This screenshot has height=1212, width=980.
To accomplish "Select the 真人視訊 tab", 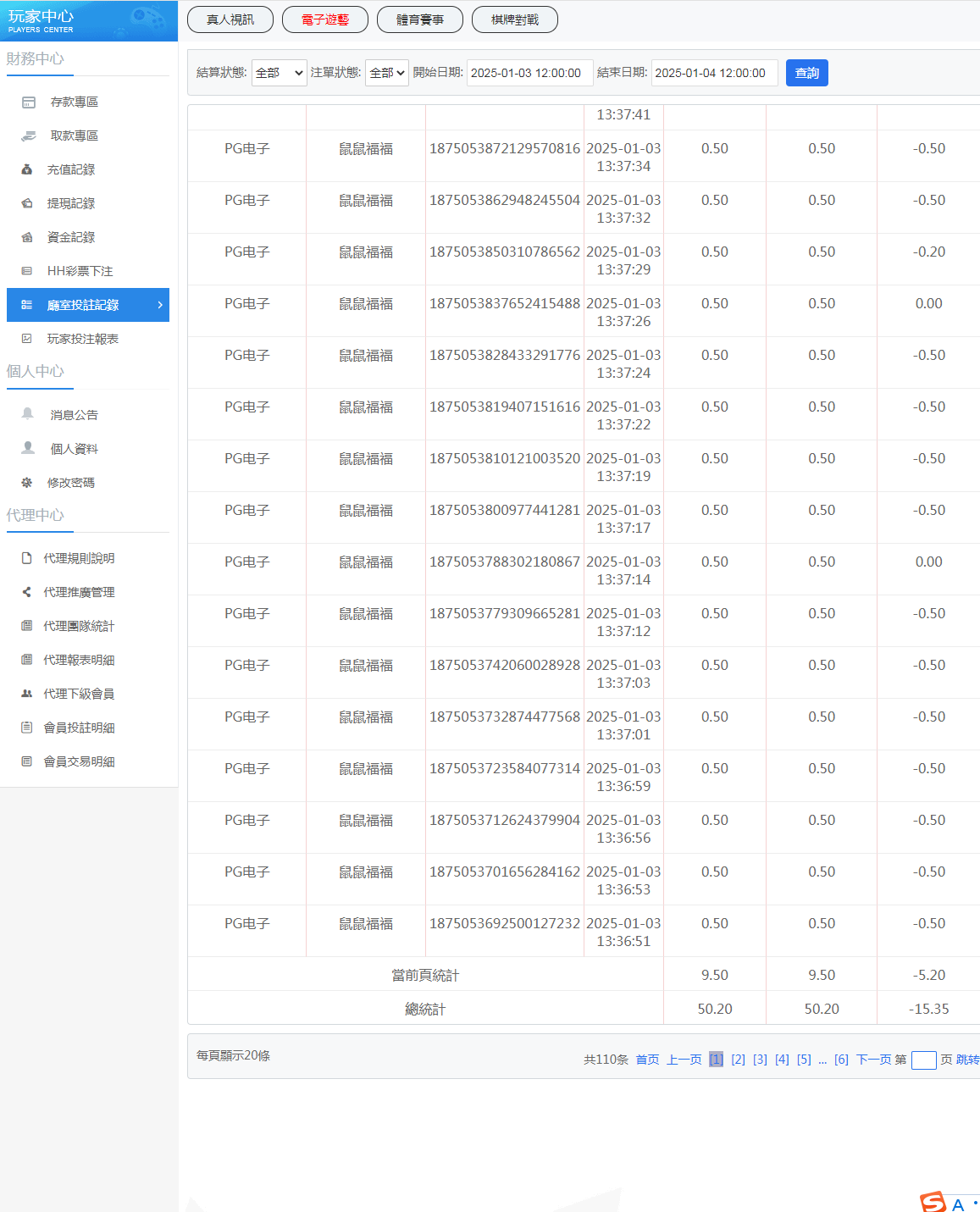I will coord(230,19).
